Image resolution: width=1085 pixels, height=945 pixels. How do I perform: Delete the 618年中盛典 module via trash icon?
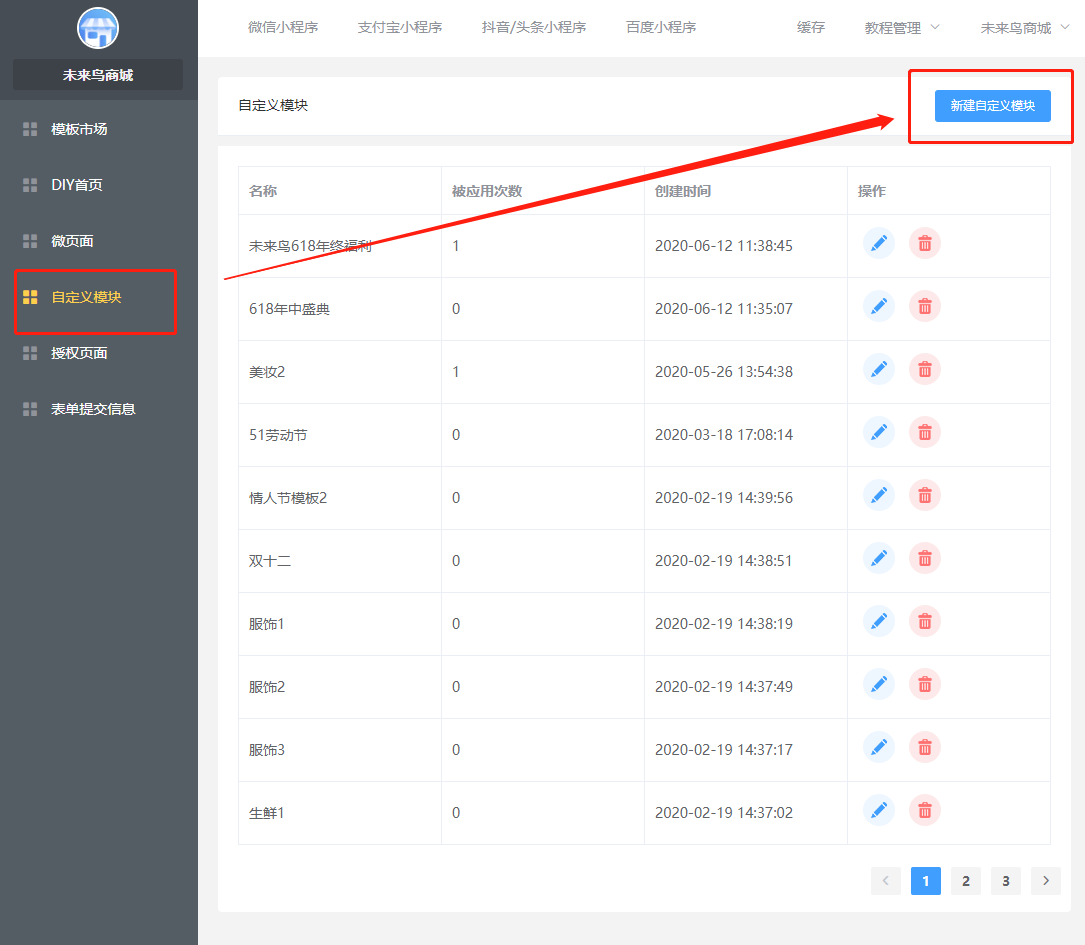(x=925, y=307)
